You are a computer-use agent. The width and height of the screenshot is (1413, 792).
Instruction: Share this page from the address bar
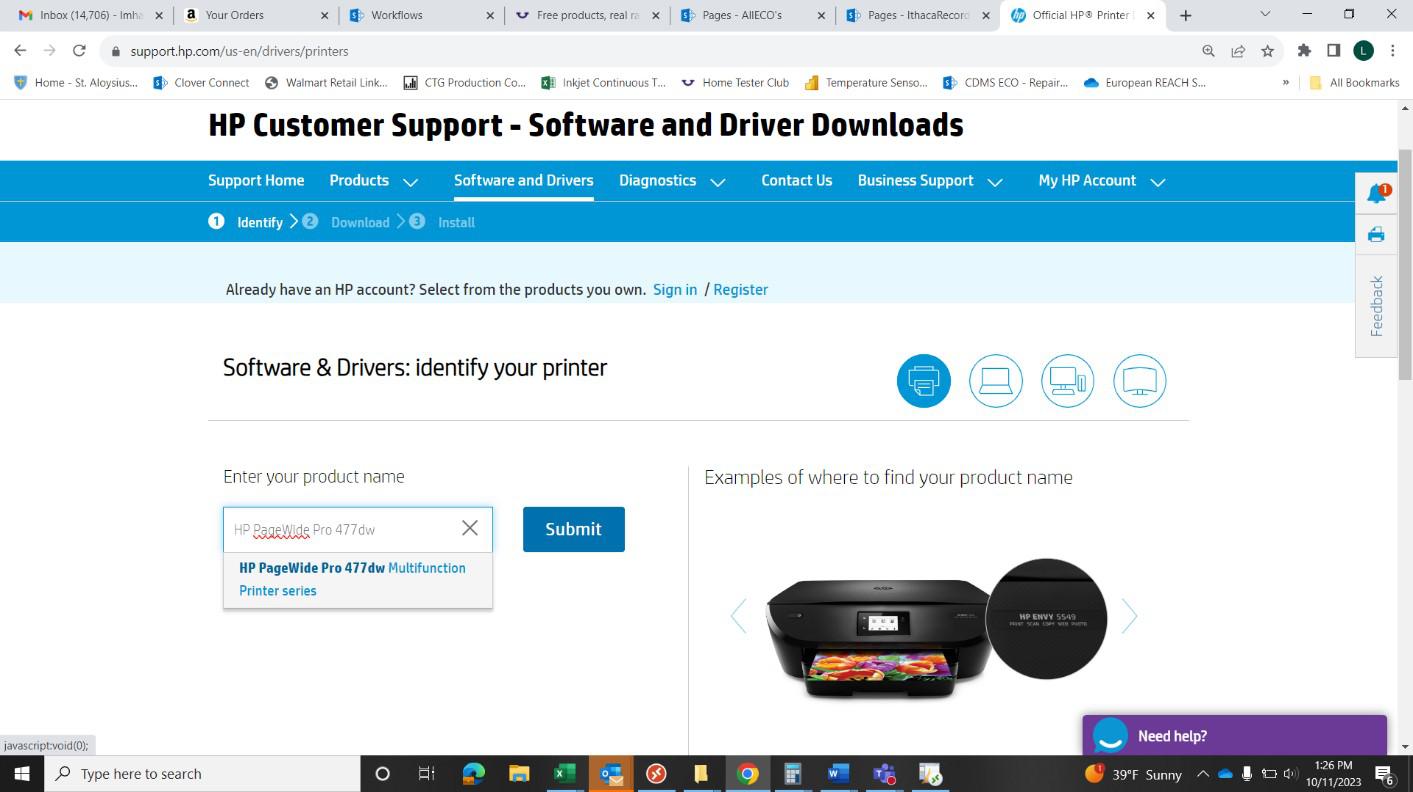point(1238,51)
